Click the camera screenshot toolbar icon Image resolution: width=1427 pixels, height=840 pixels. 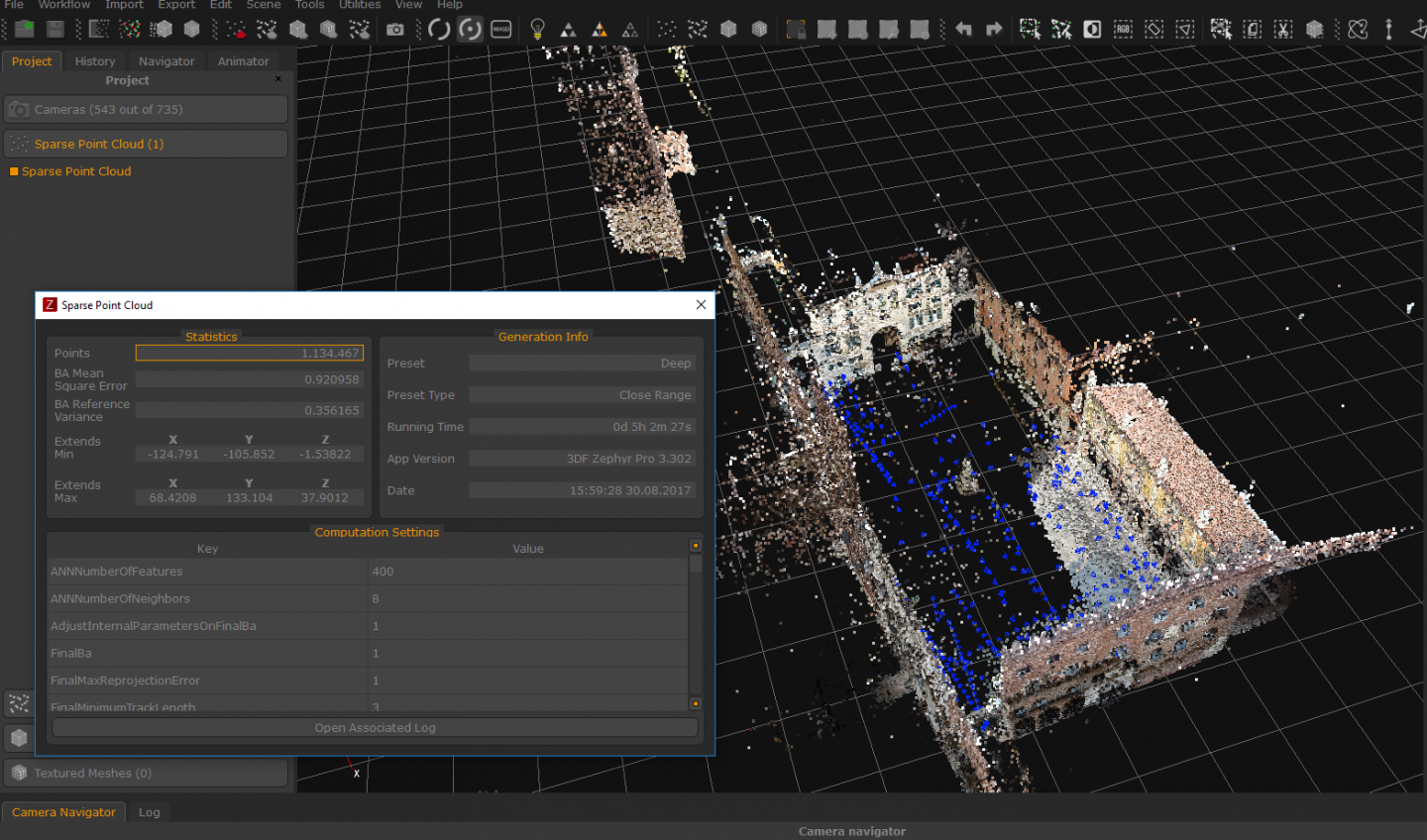394,30
